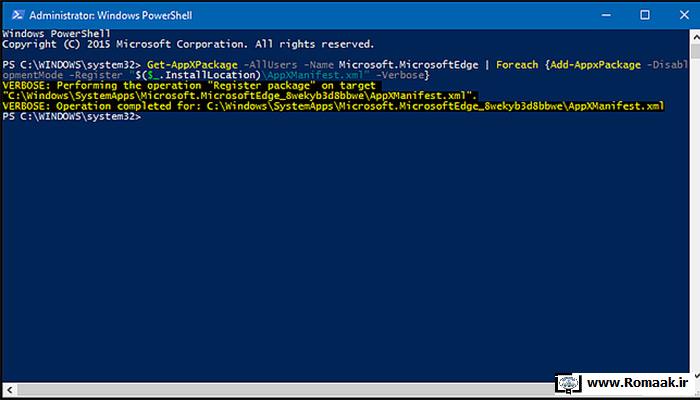Click the Get-AppXPackage command text

192,65
